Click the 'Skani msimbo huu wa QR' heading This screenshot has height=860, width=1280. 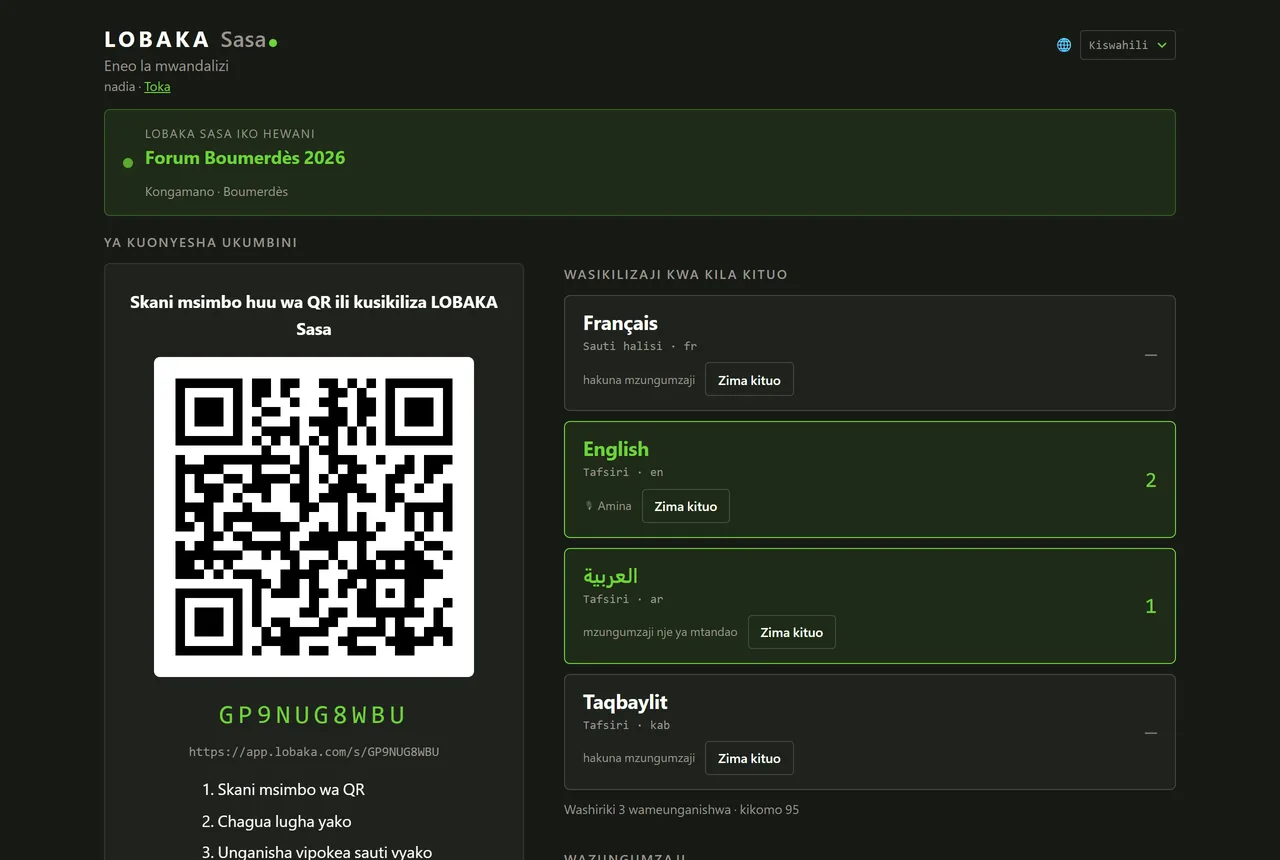pos(314,315)
